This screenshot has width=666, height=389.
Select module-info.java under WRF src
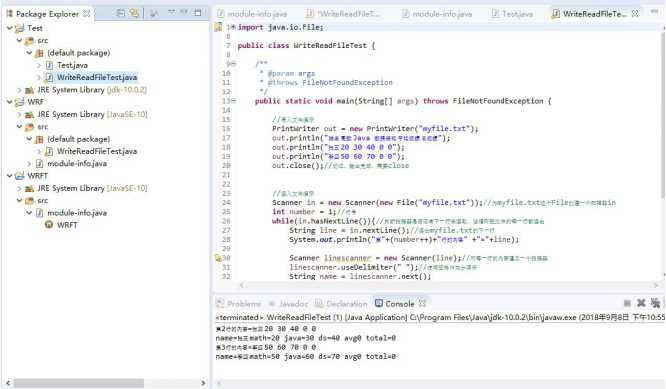77,163
